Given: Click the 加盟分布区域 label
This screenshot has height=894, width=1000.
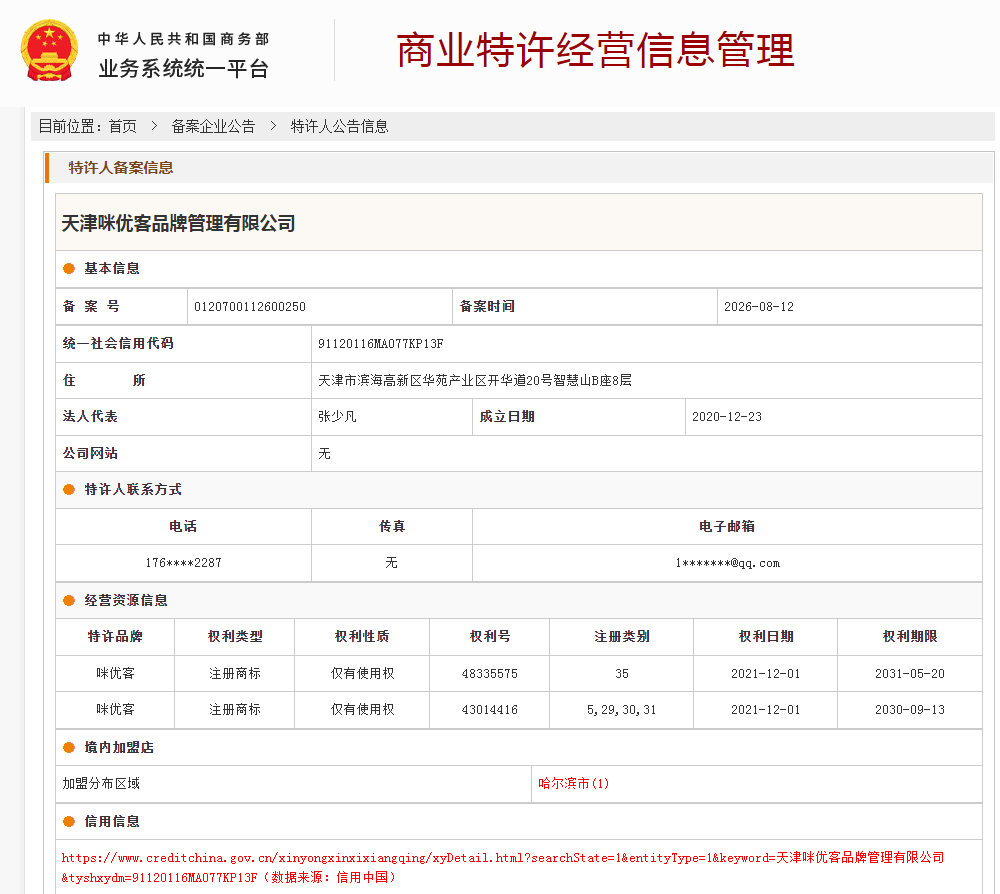Looking at the screenshot, I should coord(101,783).
